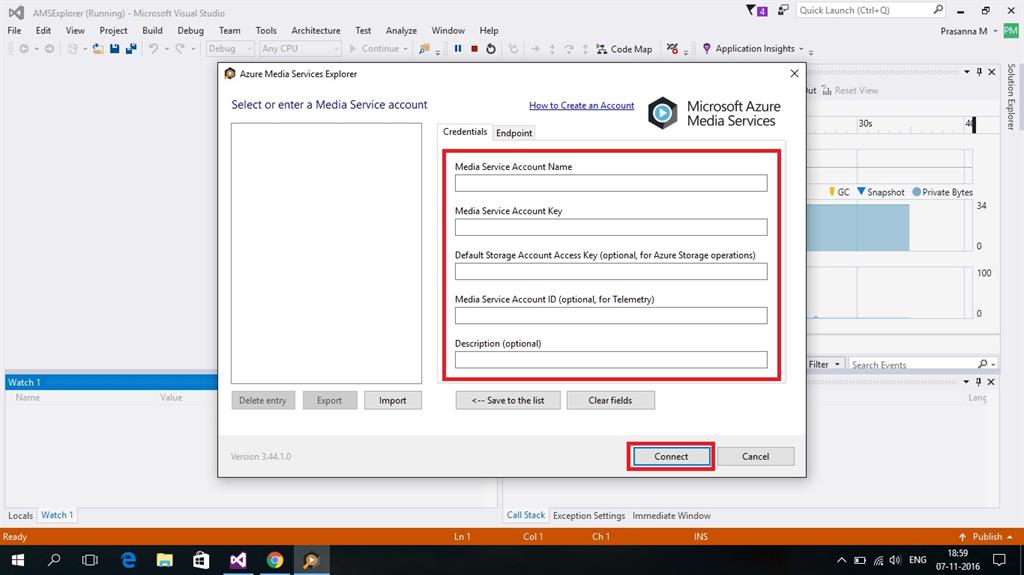Focus the Media Service Account Key field
The width and height of the screenshot is (1024, 575).
coord(611,227)
